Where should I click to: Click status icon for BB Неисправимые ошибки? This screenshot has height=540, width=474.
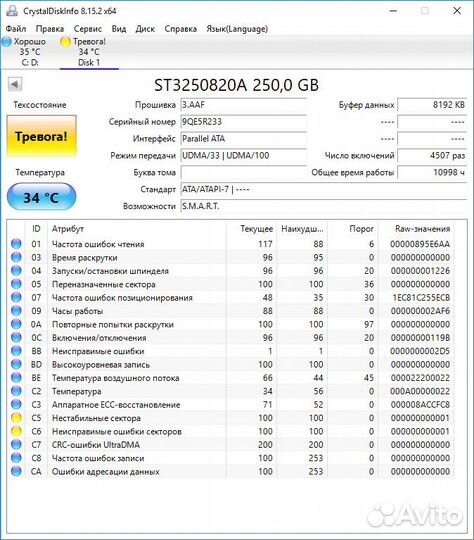pos(16,351)
